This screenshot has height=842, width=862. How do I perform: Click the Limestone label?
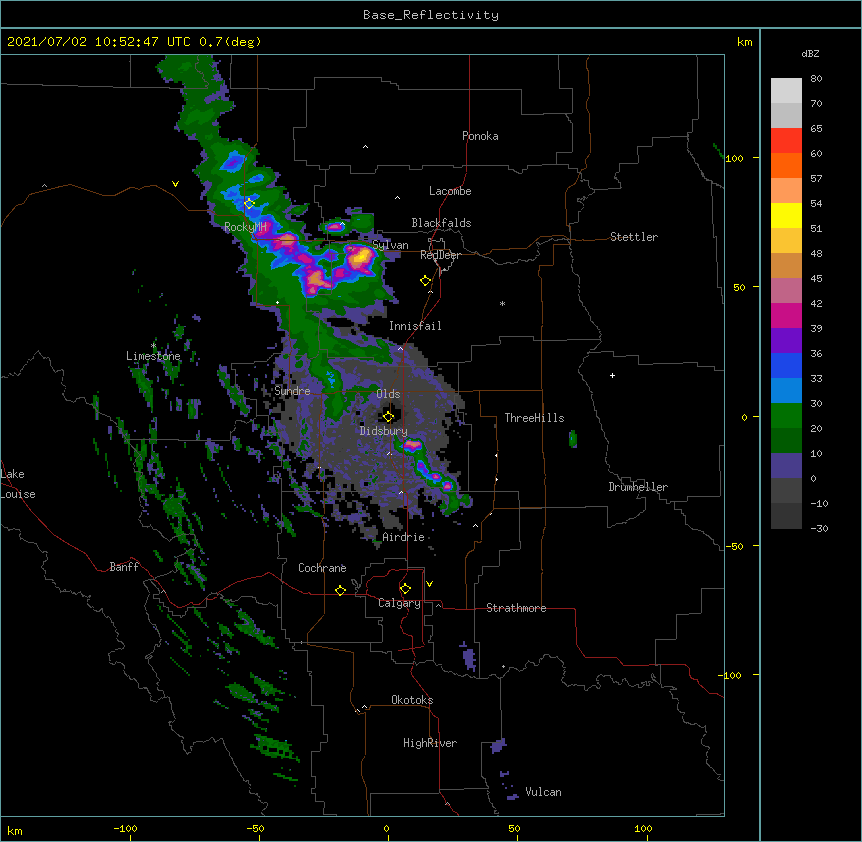click(x=153, y=356)
